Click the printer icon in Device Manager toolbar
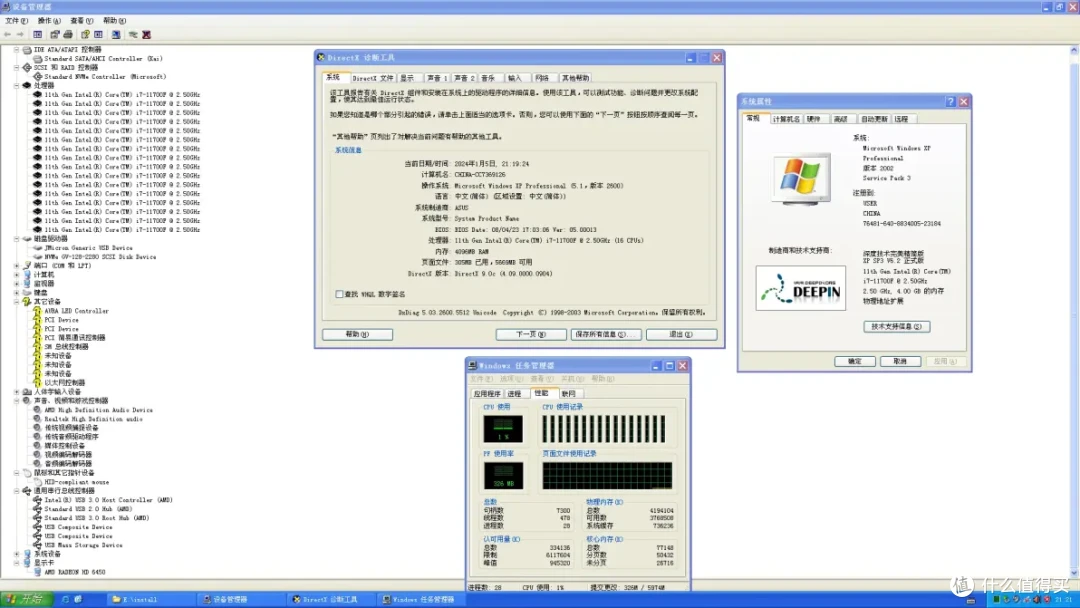 click(x=68, y=34)
